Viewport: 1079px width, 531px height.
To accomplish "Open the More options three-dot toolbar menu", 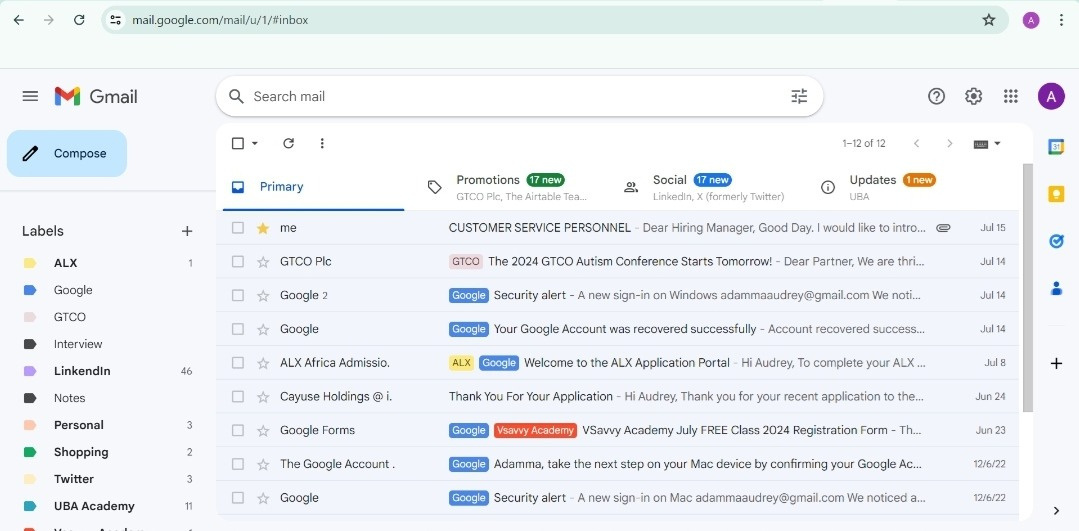I will (322, 143).
